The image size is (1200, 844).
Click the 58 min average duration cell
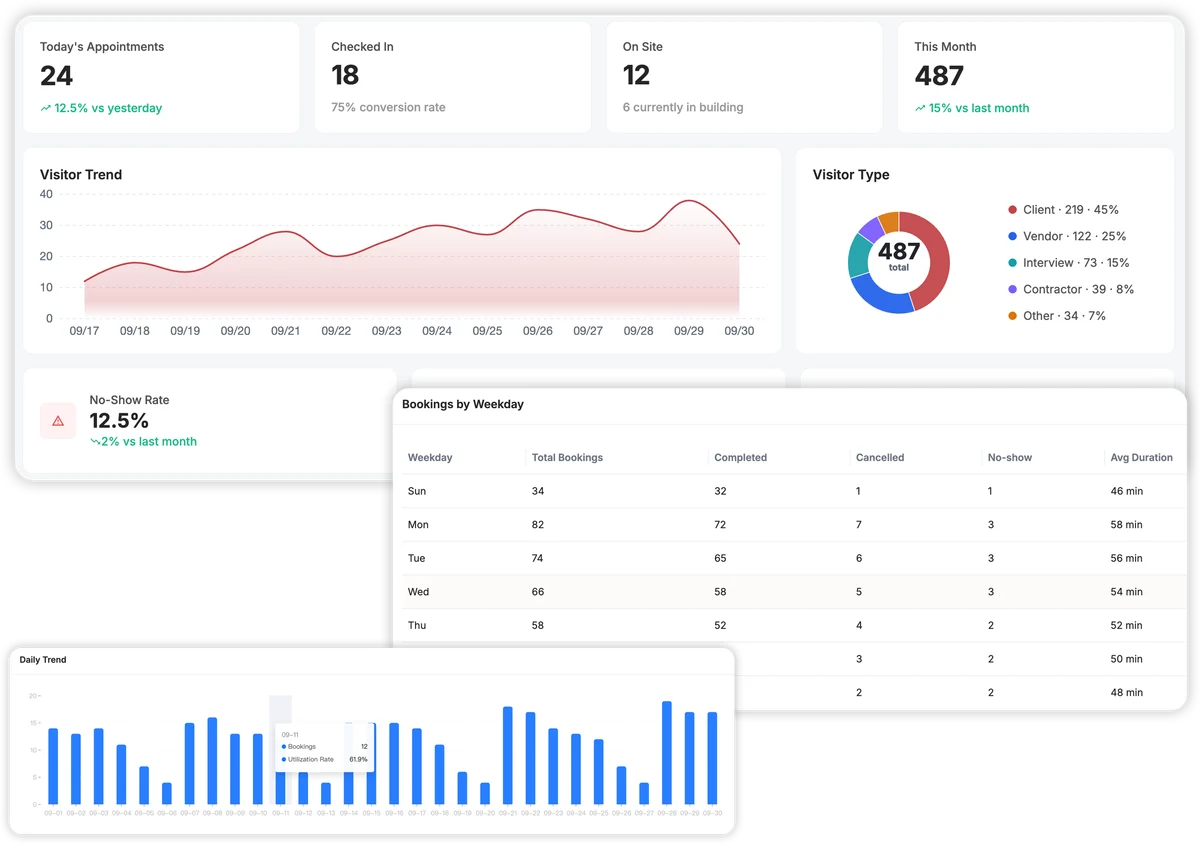coord(1126,524)
